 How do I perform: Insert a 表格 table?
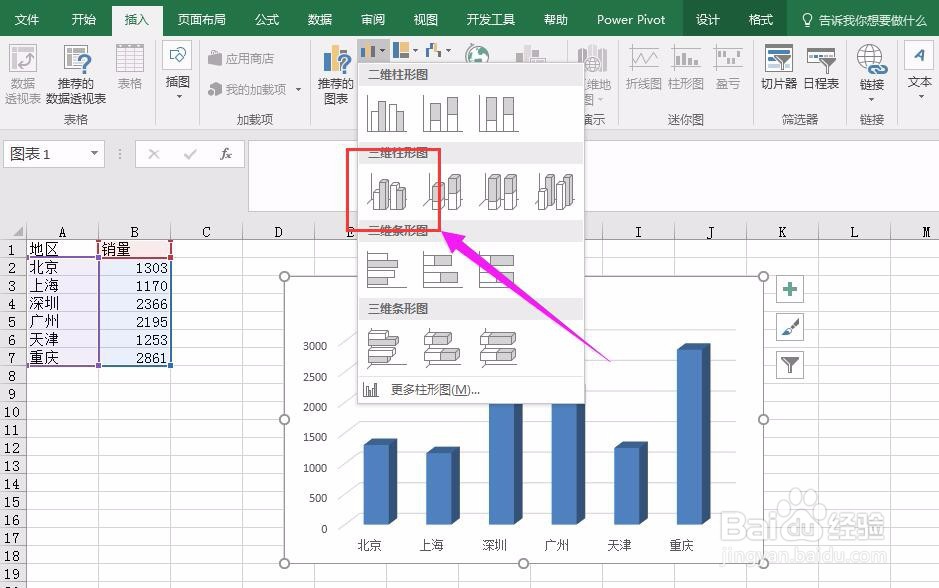pos(129,67)
